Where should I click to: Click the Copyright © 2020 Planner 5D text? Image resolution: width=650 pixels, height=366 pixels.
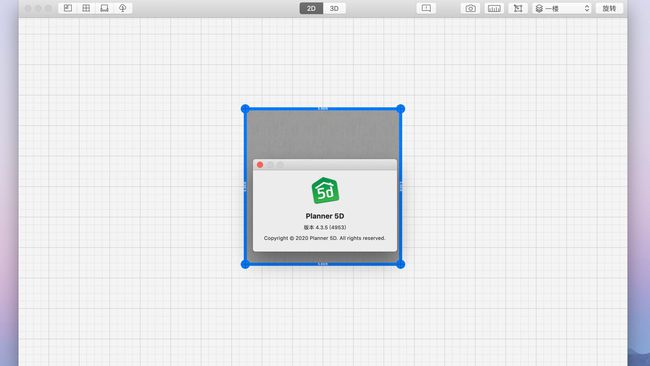pyautogui.click(x=325, y=238)
